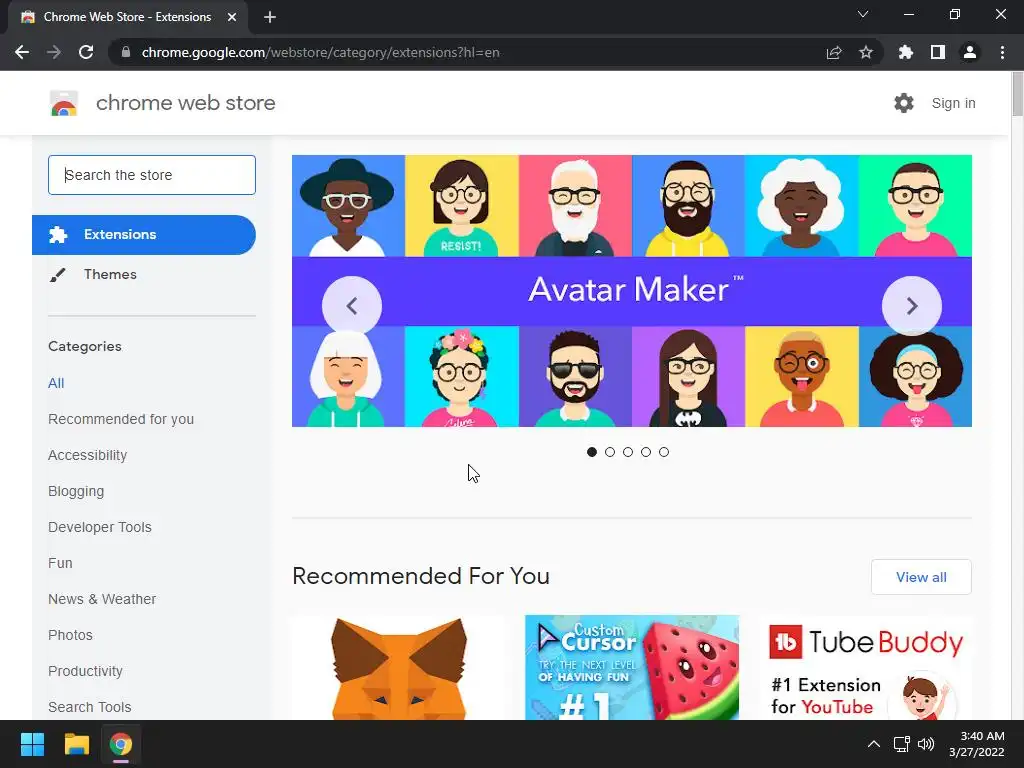The width and height of the screenshot is (1024, 768).
Task: Open Fun category
Action: (60, 563)
